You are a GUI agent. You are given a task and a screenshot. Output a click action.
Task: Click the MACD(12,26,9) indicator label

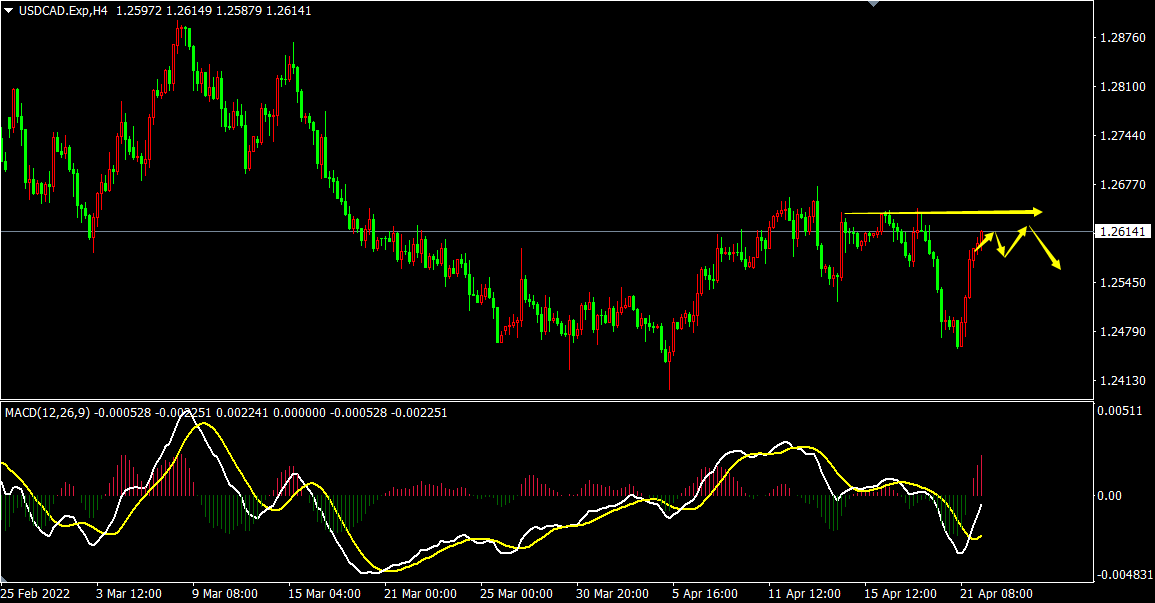point(47,413)
